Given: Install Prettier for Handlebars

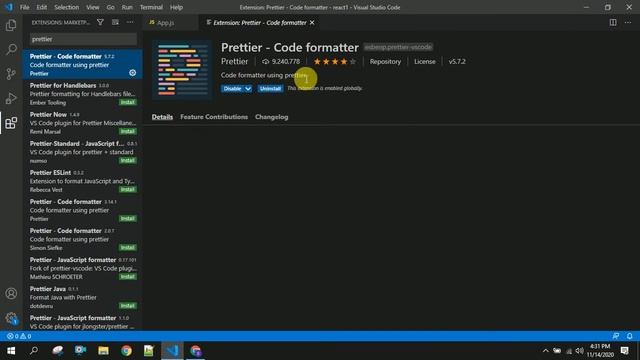Looking at the screenshot, I should (x=128, y=102).
